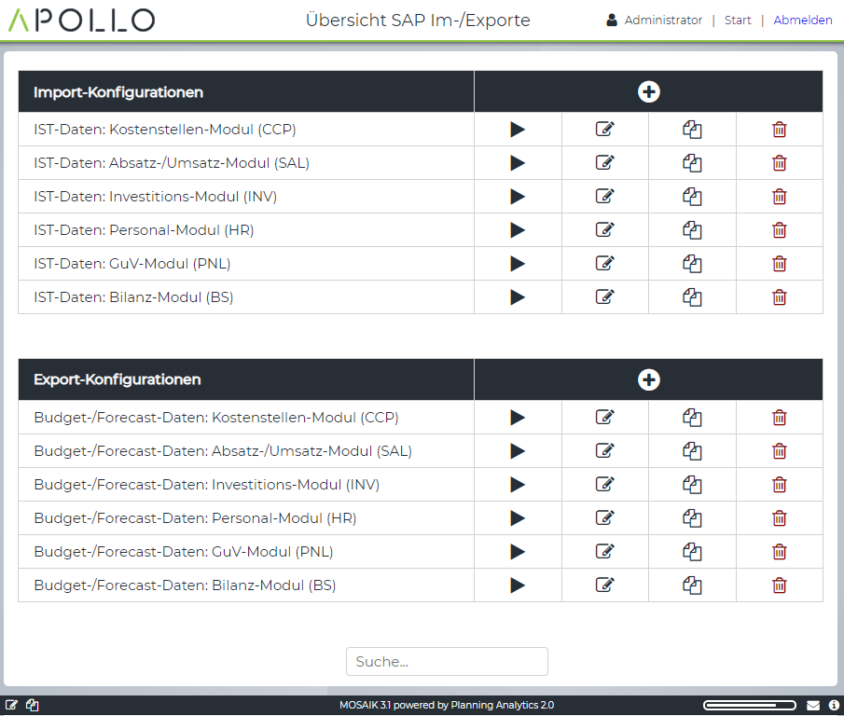844x716 pixels.
Task: Delete the IST-Daten Personal-Modul (HR) import
Action: tap(779, 230)
